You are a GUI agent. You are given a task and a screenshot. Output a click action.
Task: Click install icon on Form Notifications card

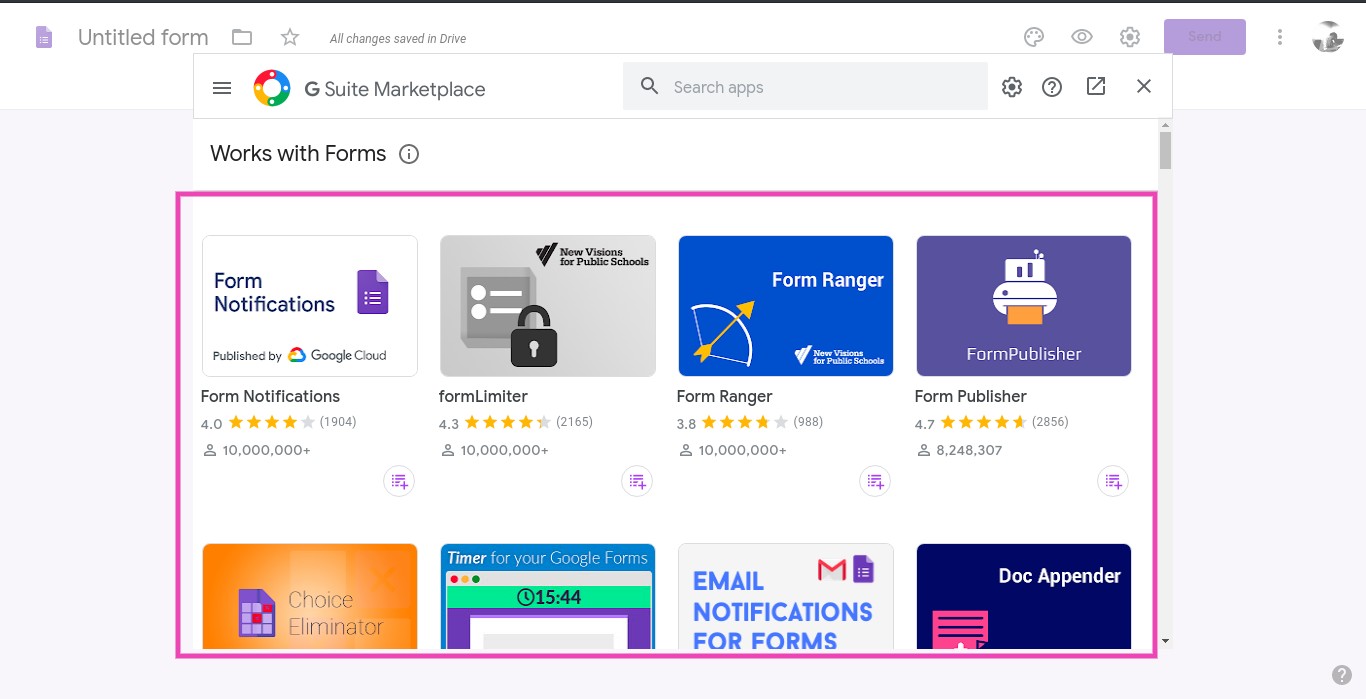pos(399,481)
